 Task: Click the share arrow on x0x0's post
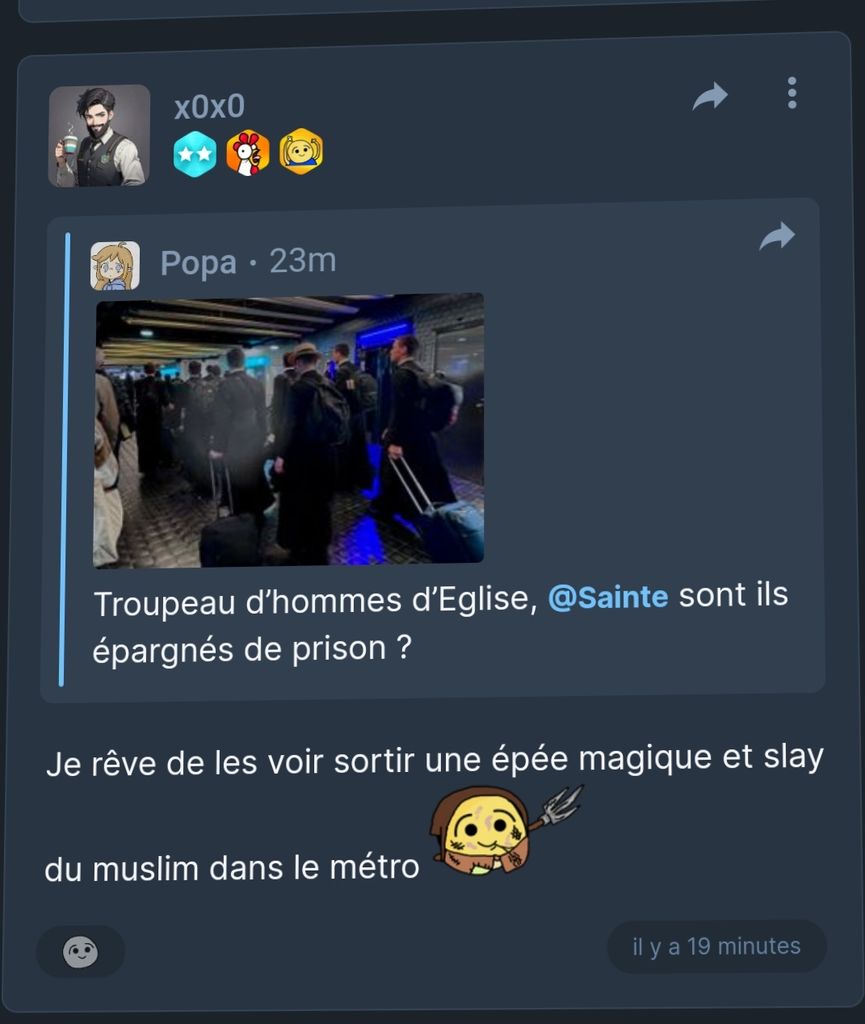coord(710,96)
